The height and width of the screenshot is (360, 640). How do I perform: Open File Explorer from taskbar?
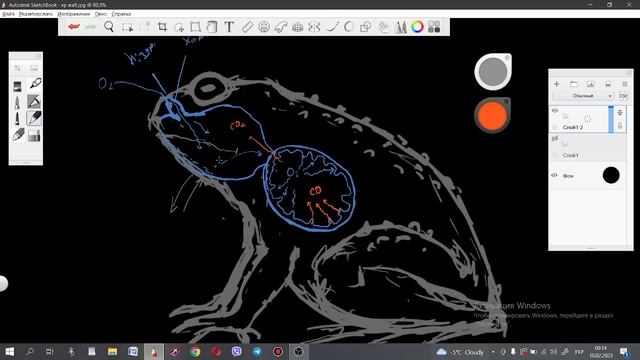pyautogui.click(x=112, y=352)
